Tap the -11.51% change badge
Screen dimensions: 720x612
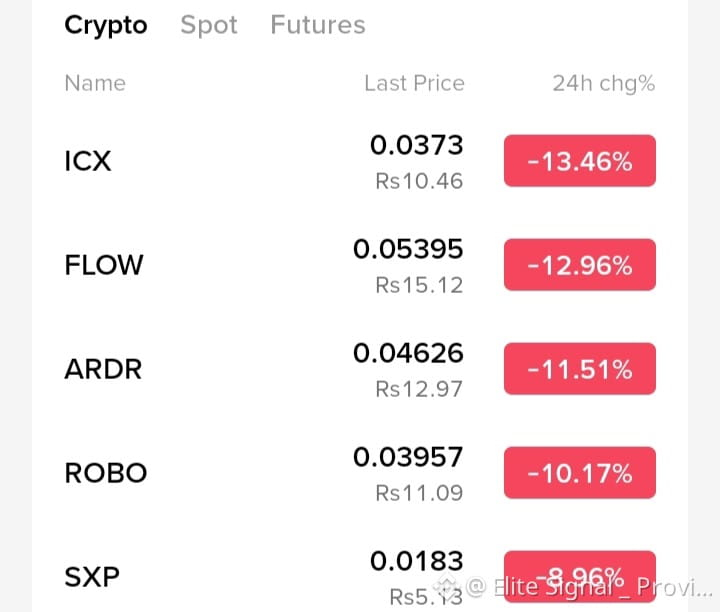580,369
